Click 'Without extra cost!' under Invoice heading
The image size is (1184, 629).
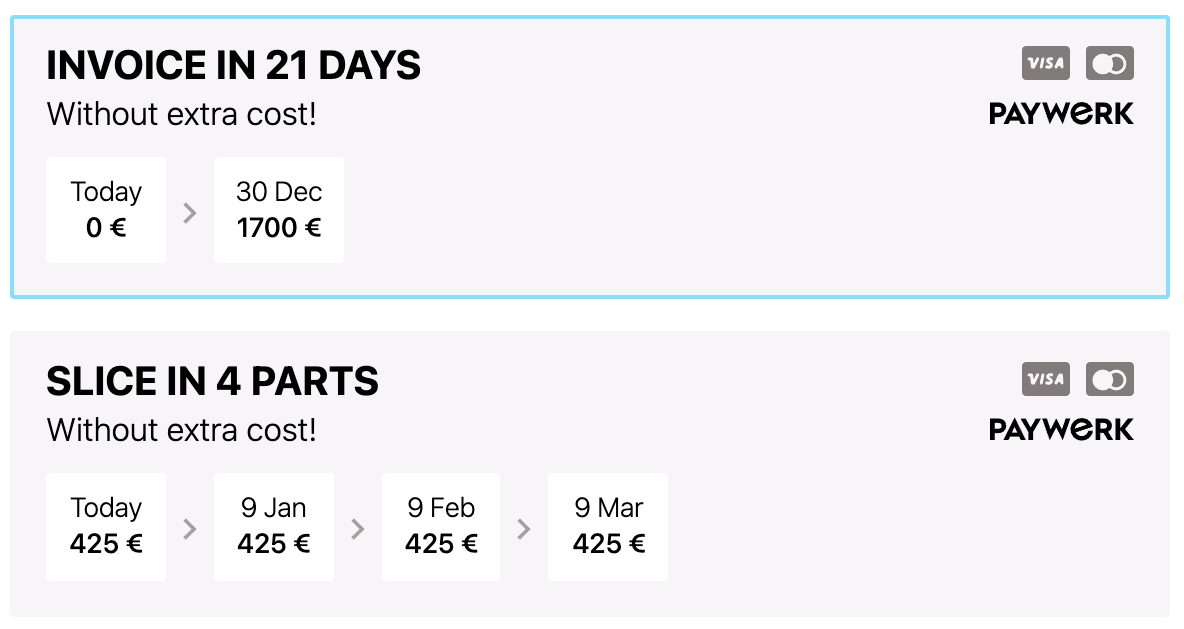[182, 114]
